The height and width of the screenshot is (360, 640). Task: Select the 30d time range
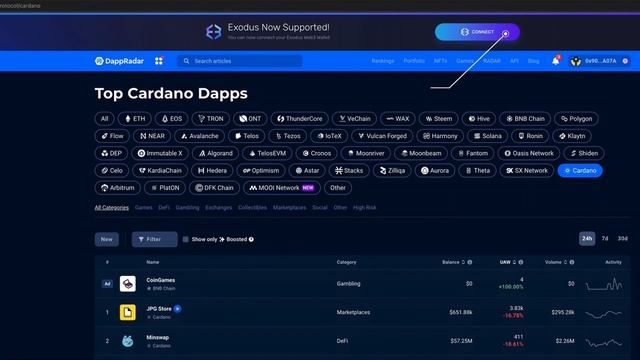pos(622,238)
